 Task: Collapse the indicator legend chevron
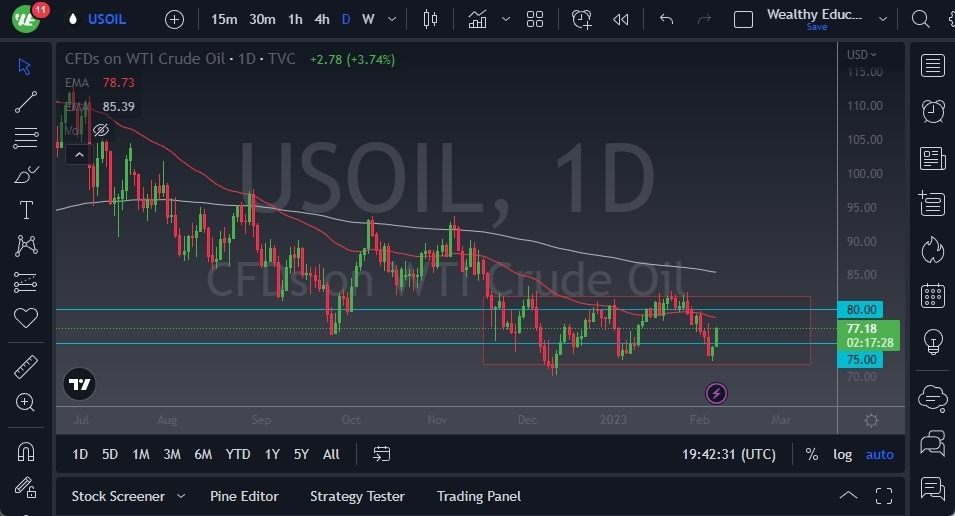[79, 155]
